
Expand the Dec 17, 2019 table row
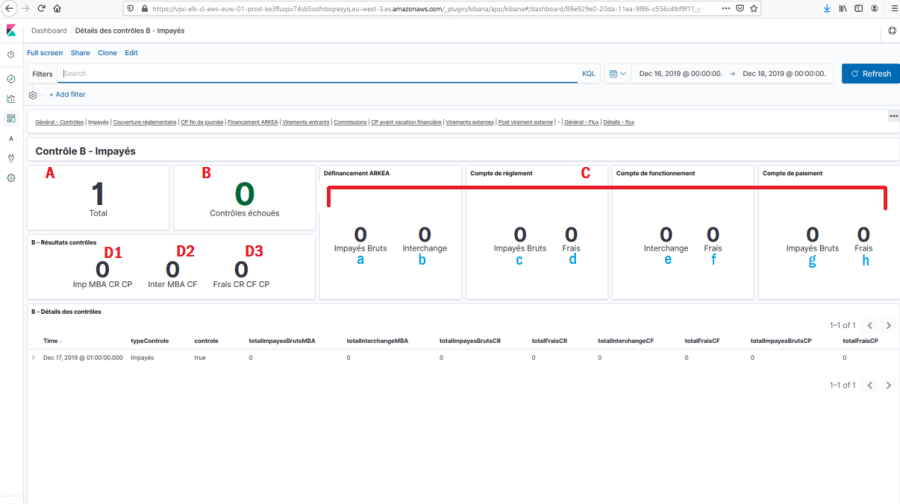tap(33, 357)
